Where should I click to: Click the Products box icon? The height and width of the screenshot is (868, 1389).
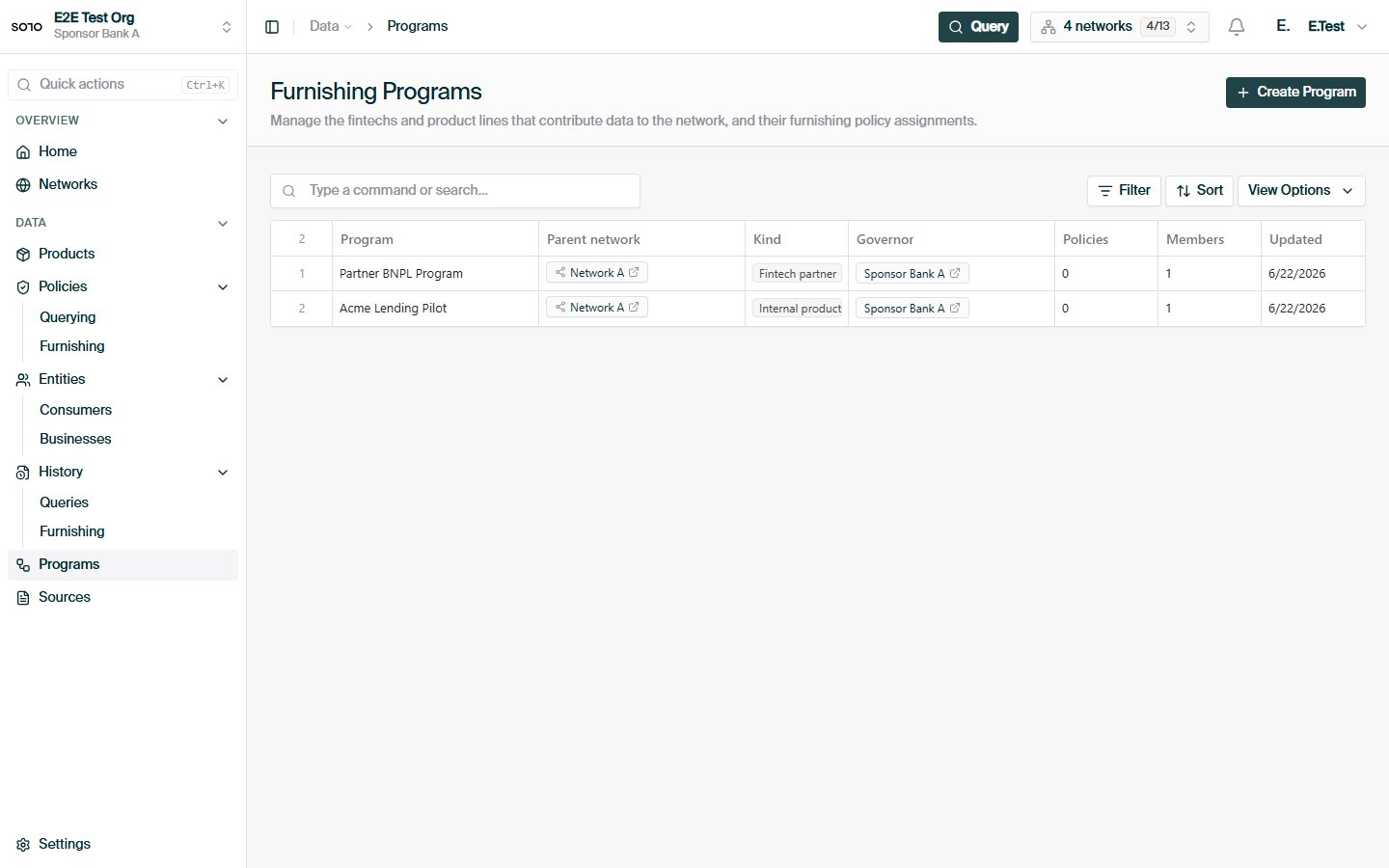pos(23,255)
